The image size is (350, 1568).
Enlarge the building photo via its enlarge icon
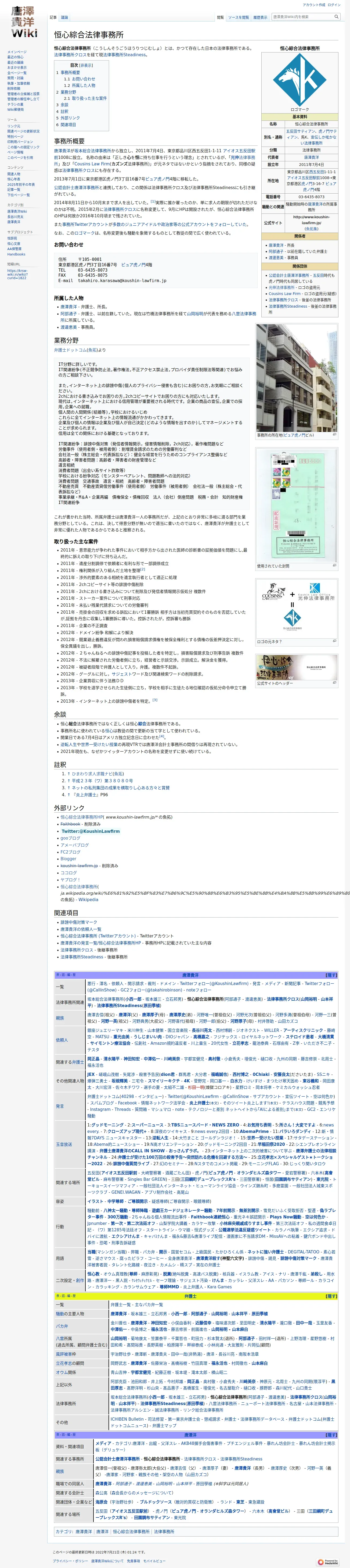[x=334, y=435]
